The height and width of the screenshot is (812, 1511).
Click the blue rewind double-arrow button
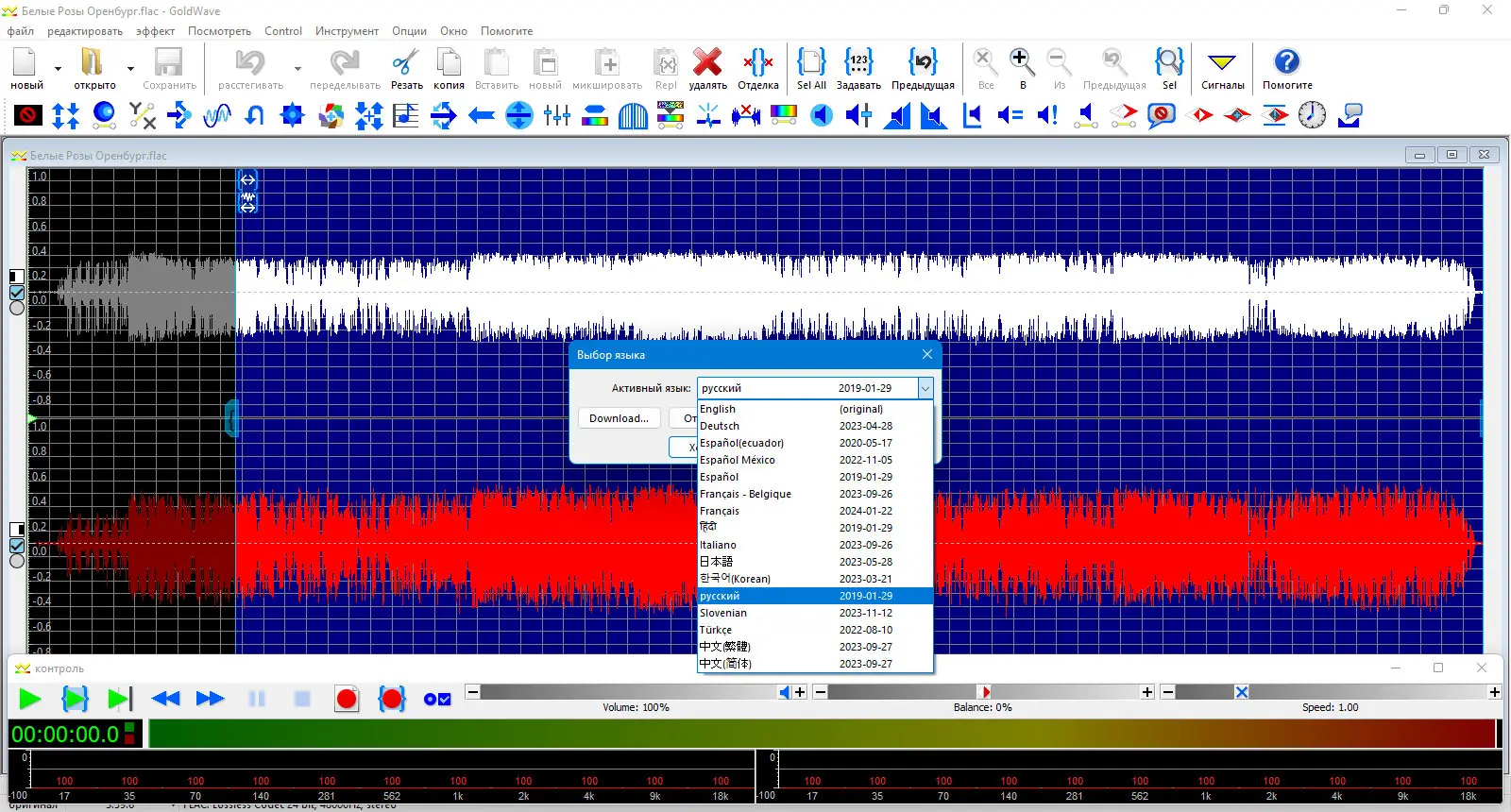pyautogui.click(x=165, y=699)
